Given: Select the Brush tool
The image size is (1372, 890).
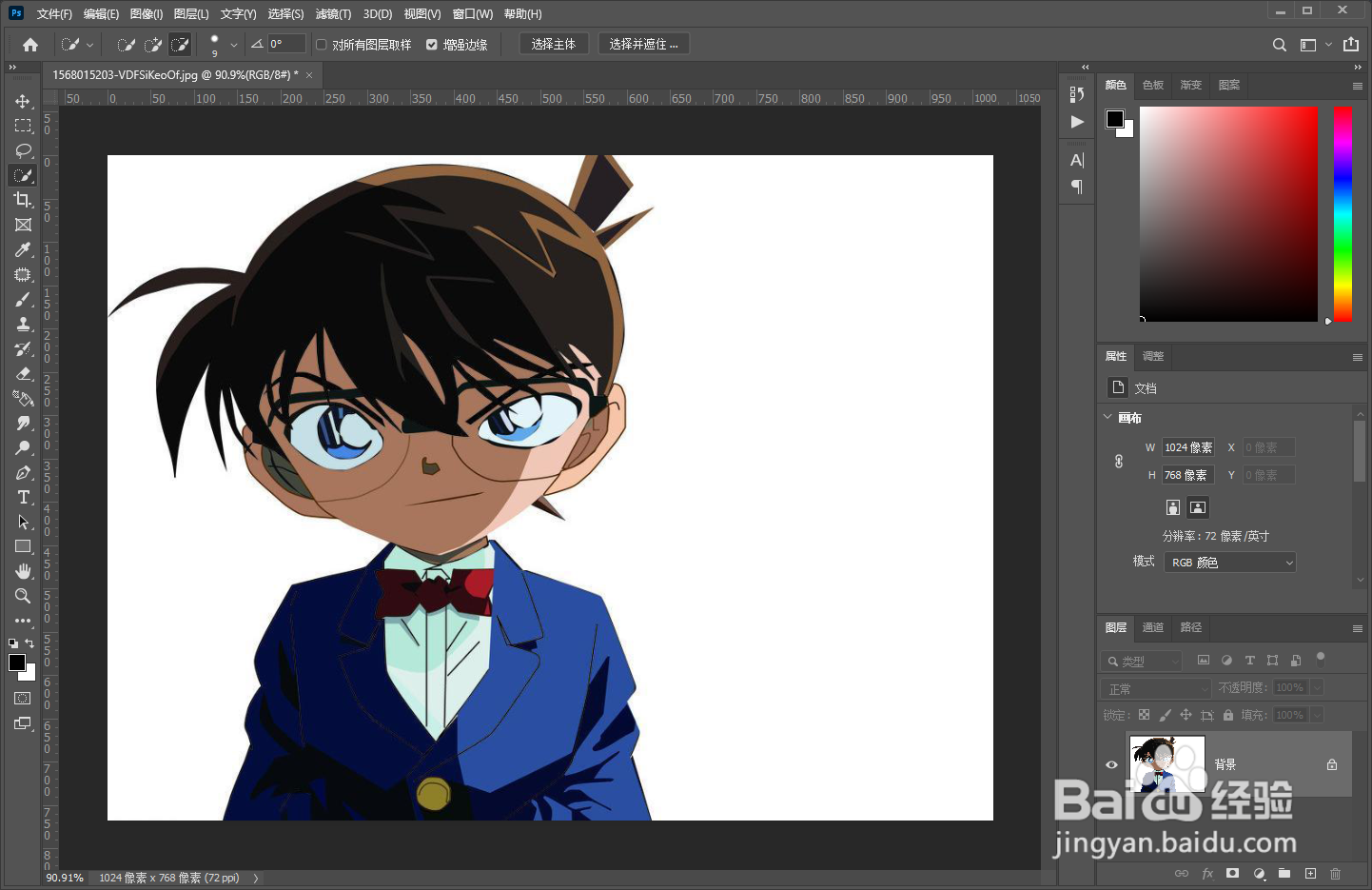Looking at the screenshot, I should (x=23, y=299).
